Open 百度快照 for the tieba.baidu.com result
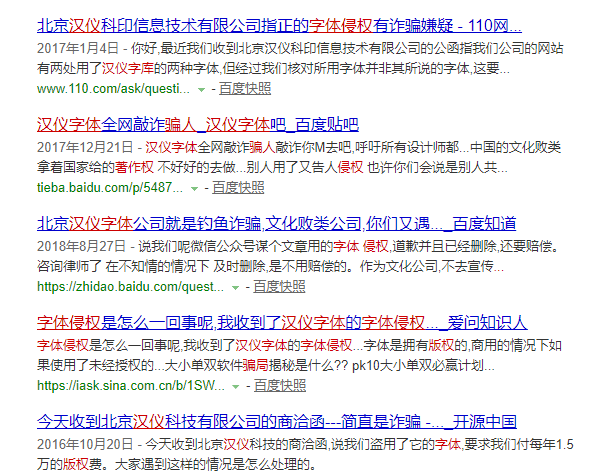Screen dimensions: 593x473 point(238,188)
